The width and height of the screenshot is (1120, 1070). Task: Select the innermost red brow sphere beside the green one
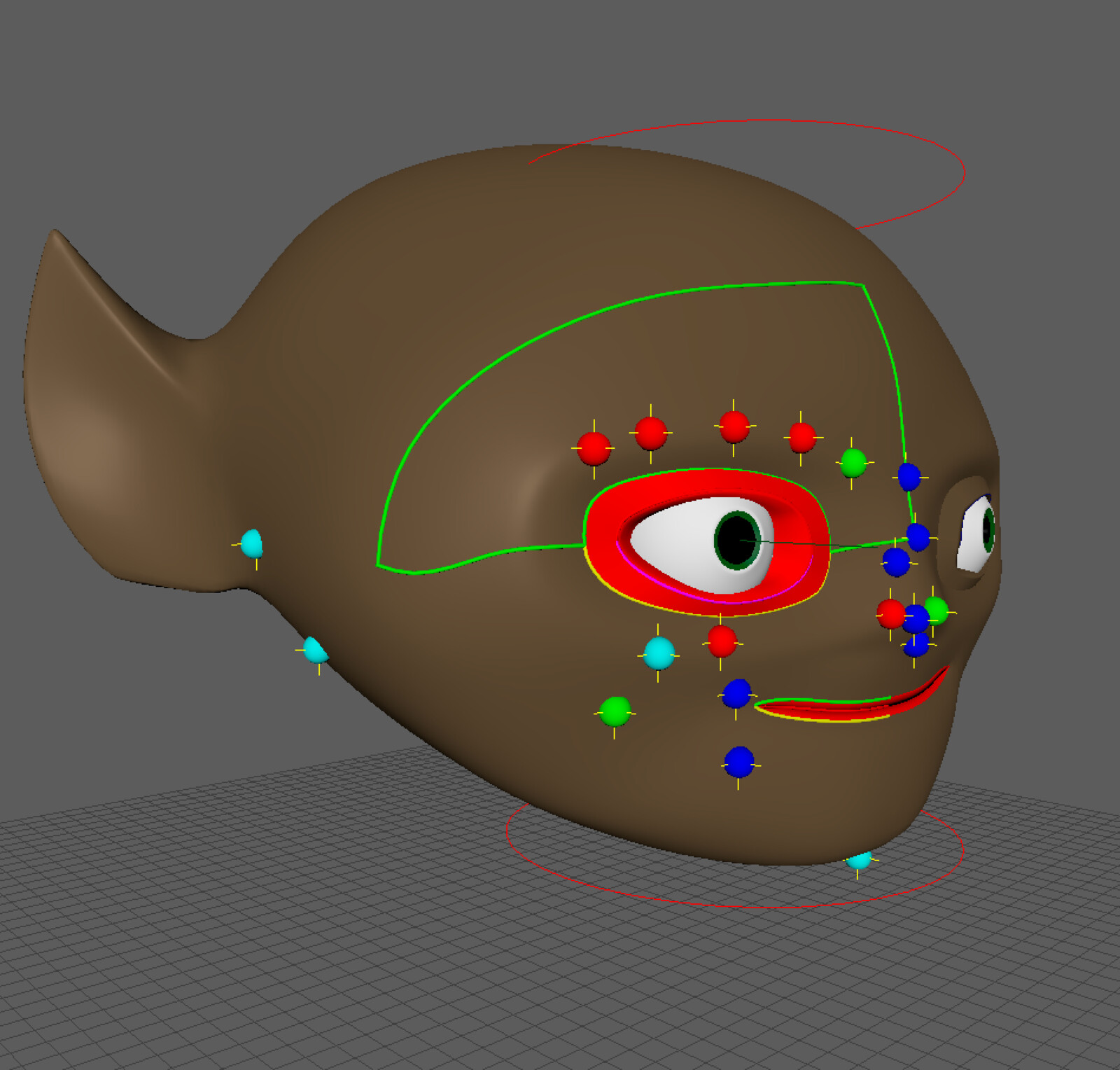(802, 438)
